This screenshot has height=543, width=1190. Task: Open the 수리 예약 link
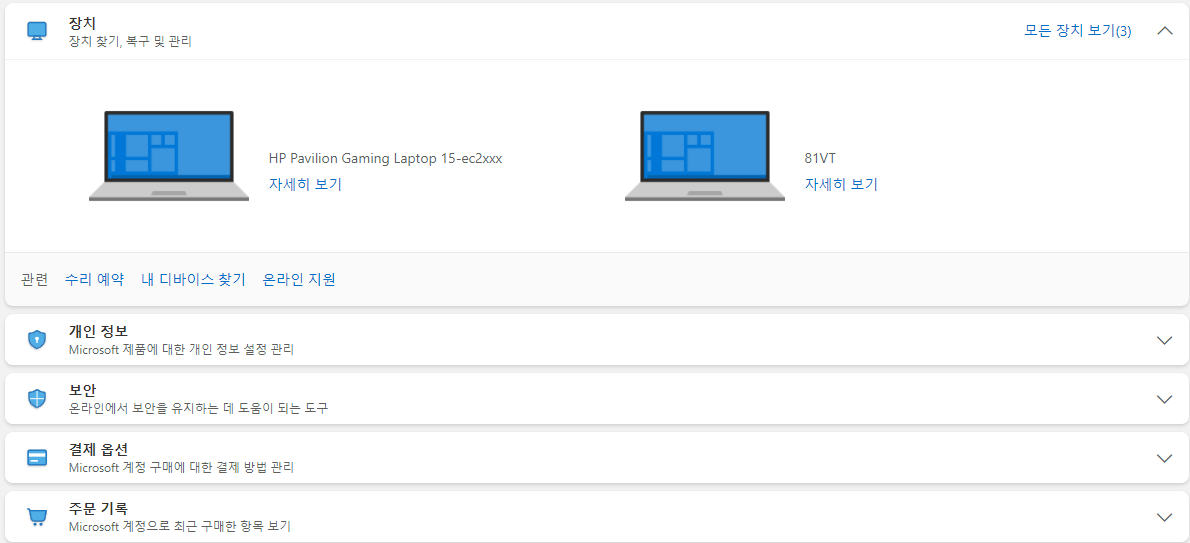coord(94,279)
